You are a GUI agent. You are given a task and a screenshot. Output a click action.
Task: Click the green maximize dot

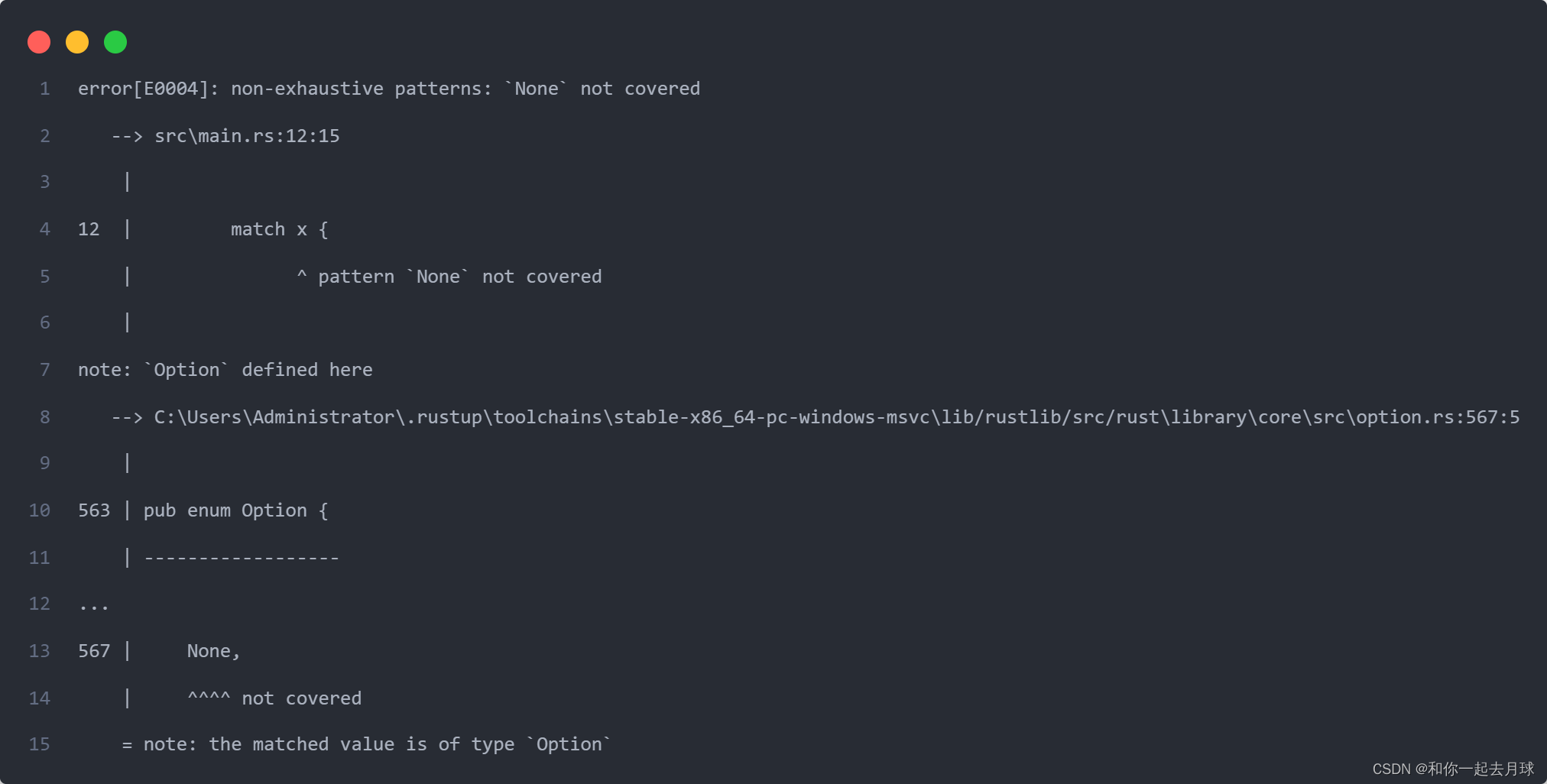[115, 42]
